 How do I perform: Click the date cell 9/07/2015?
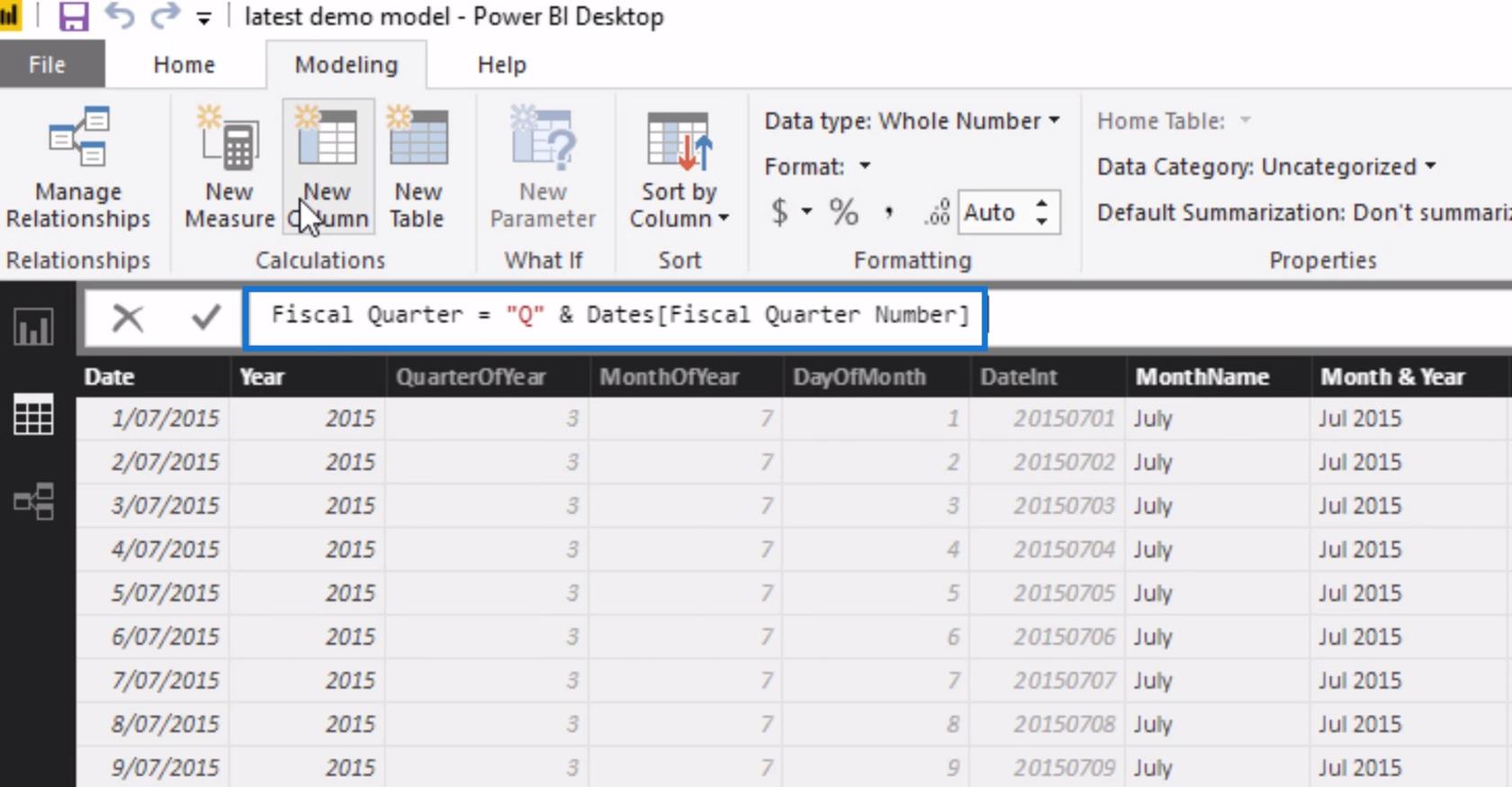tap(154, 767)
